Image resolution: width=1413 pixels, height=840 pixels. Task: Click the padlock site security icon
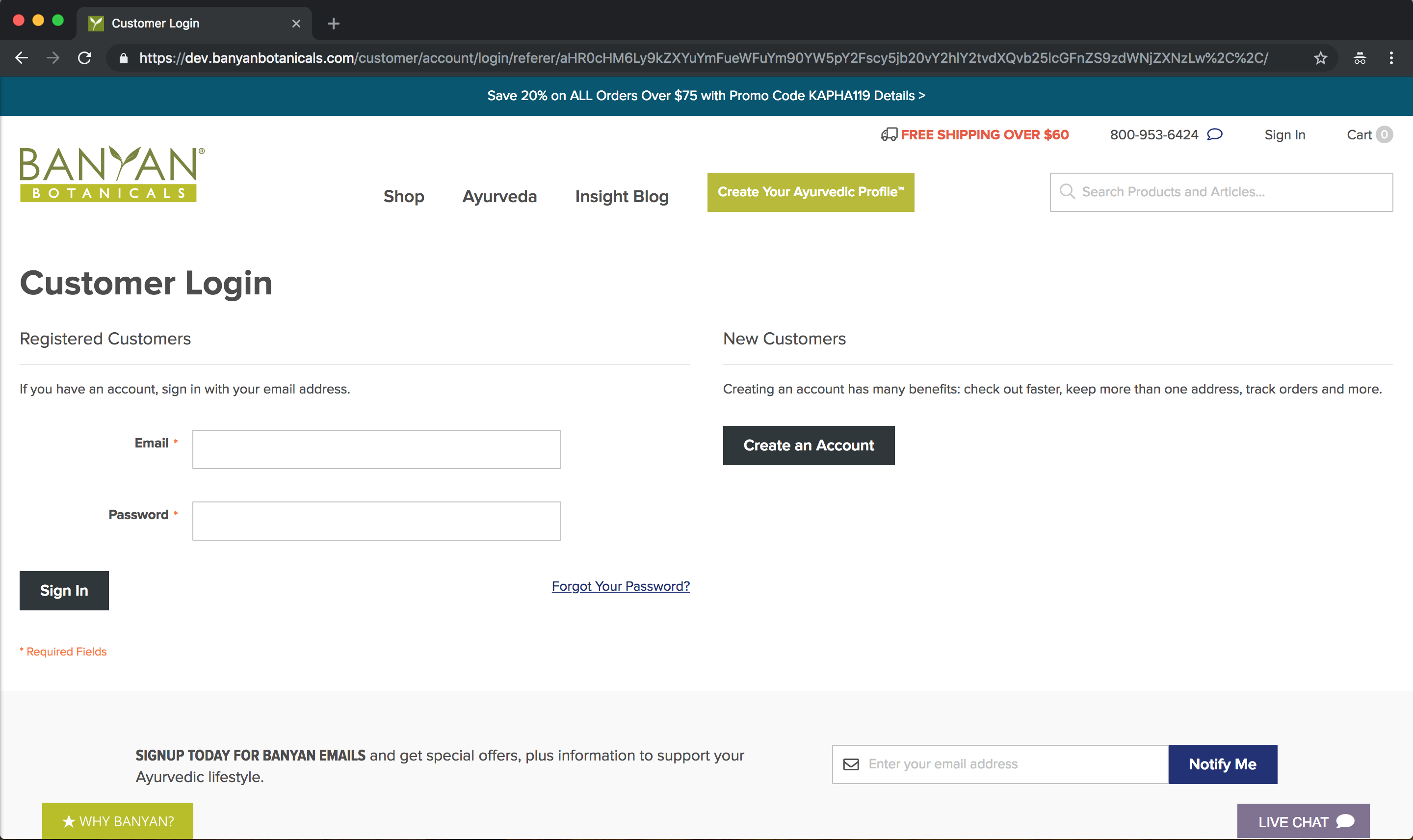(123, 58)
